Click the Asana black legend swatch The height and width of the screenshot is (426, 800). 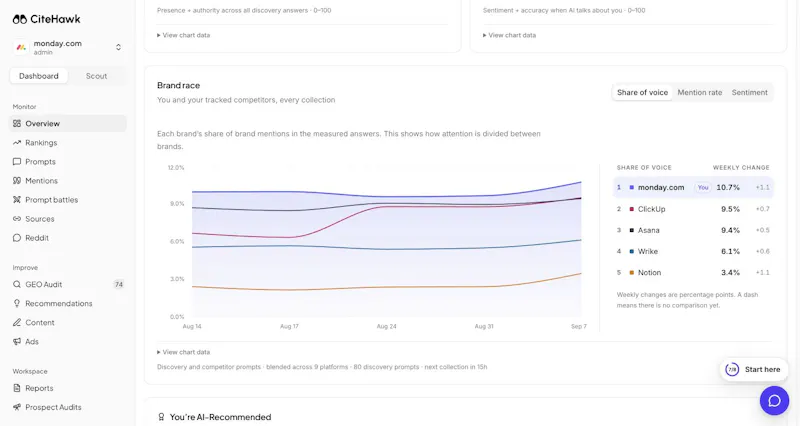(x=632, y=231)
